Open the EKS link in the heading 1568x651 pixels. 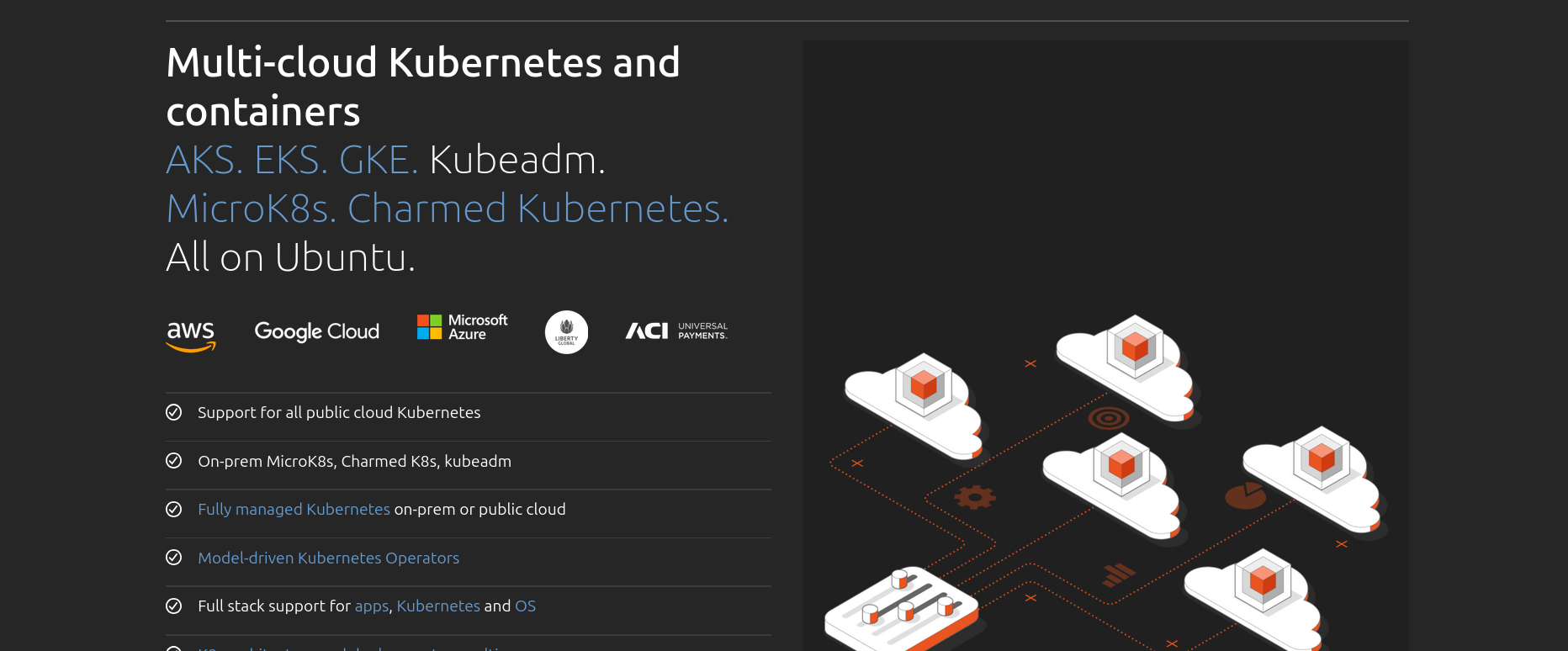point(290,160)
